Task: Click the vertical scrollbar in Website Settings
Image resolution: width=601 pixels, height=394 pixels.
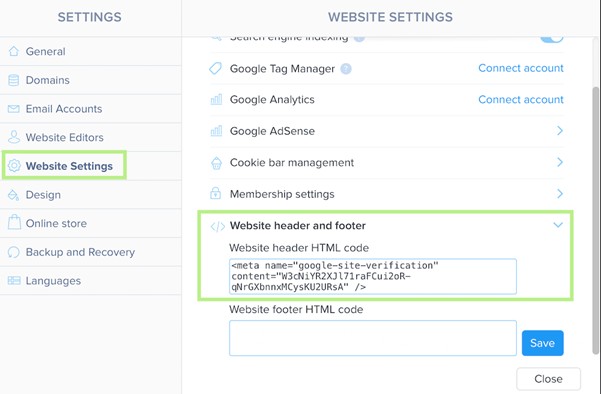Action: coord(595,220)
